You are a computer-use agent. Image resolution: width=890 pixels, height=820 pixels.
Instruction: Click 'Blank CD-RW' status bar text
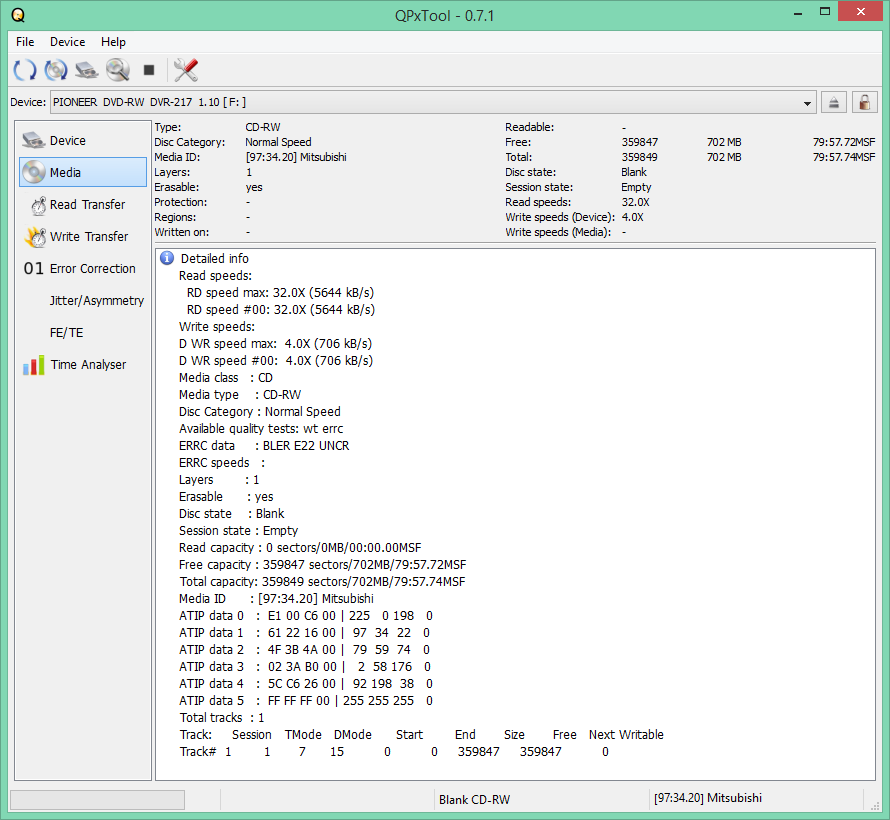475,800
